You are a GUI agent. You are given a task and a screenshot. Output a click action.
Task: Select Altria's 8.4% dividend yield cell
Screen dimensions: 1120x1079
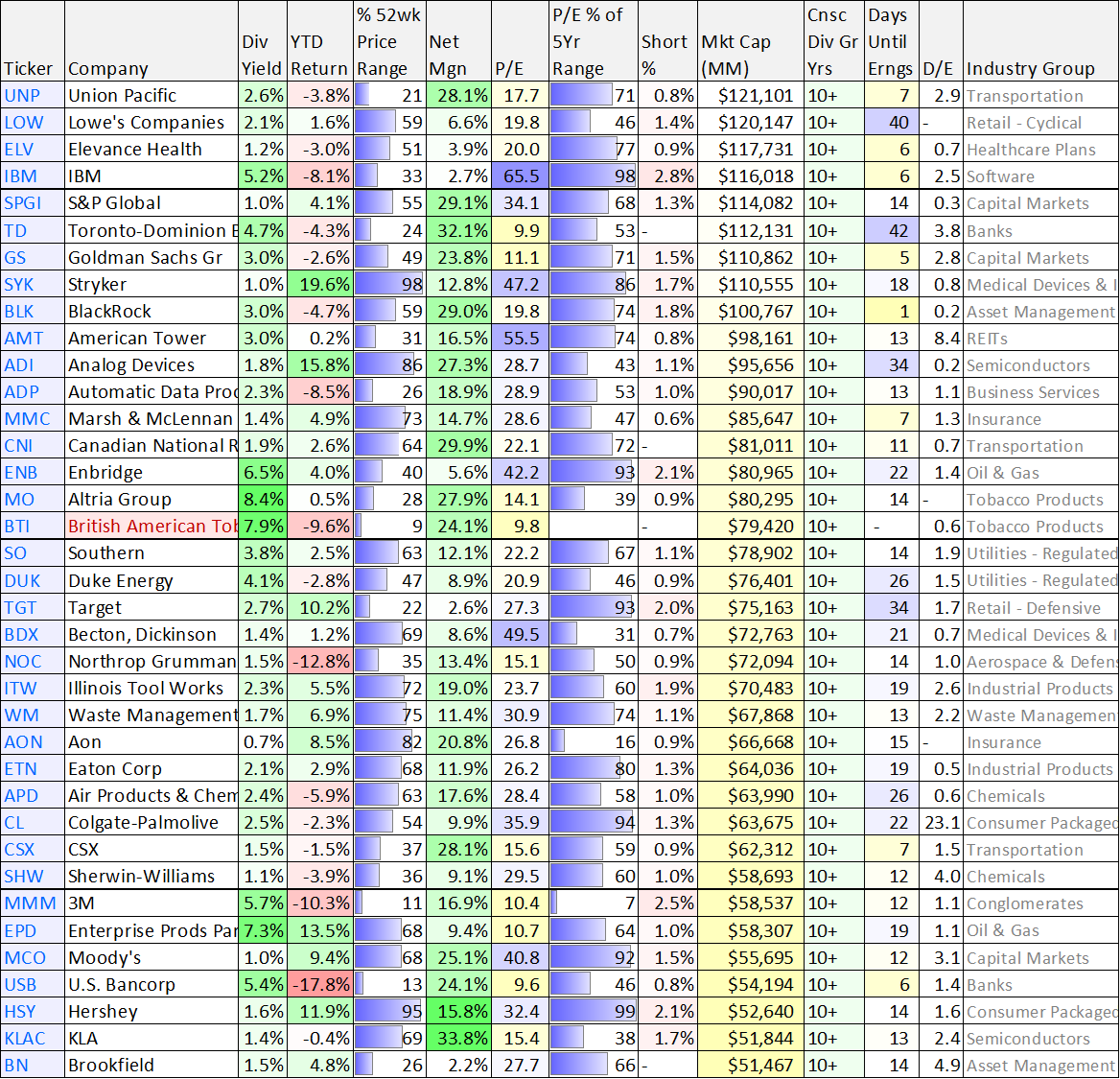coord(263,499)
